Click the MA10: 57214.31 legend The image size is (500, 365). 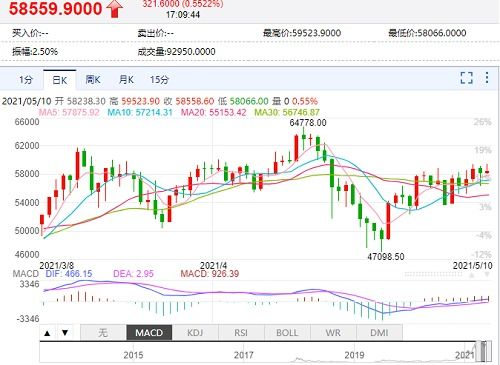click(140, 112)
